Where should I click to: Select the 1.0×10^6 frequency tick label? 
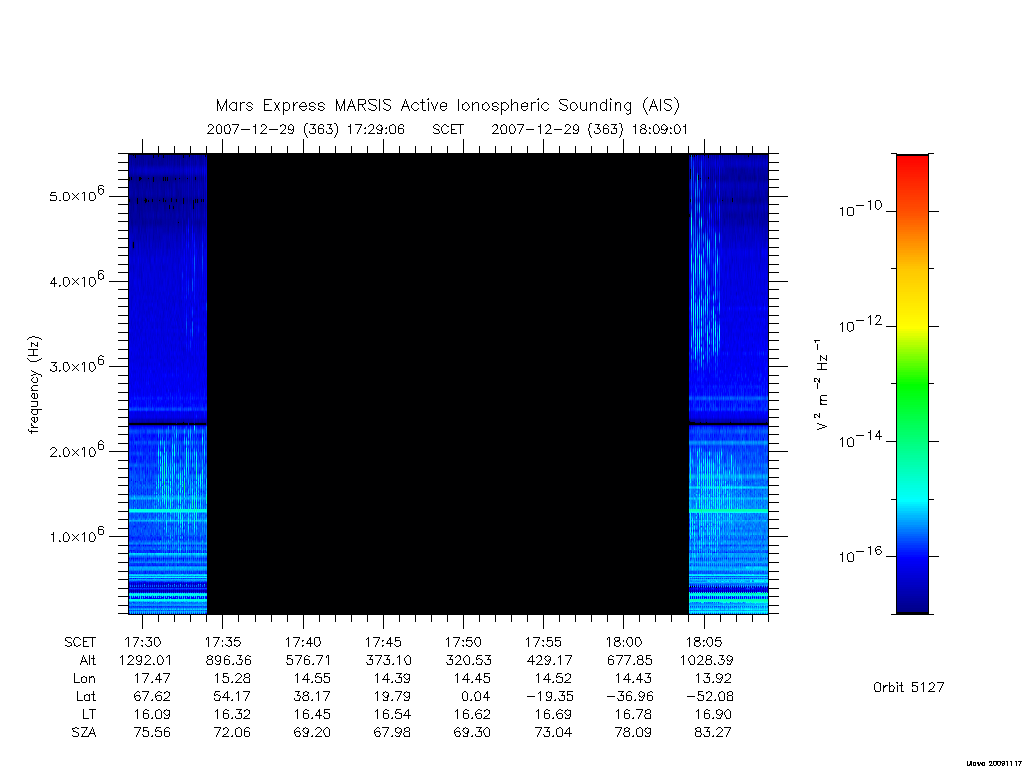76,536
